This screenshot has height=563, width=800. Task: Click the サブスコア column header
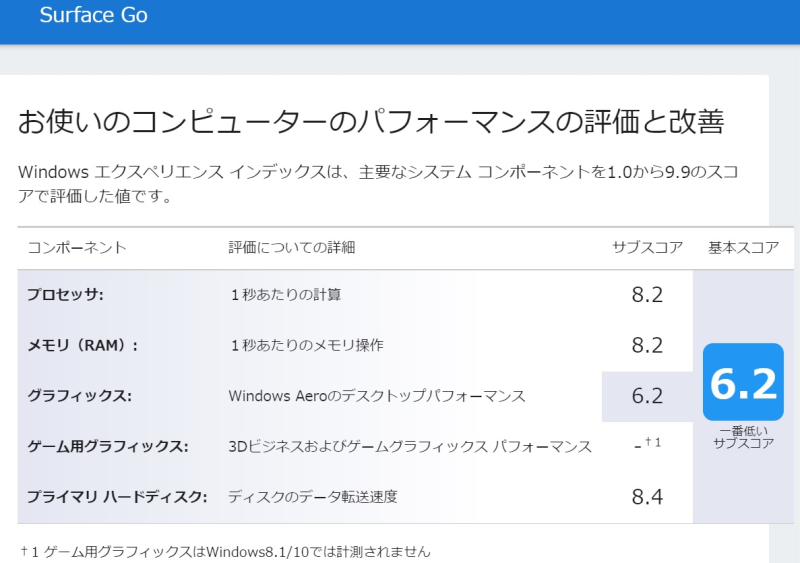(647, 248)
